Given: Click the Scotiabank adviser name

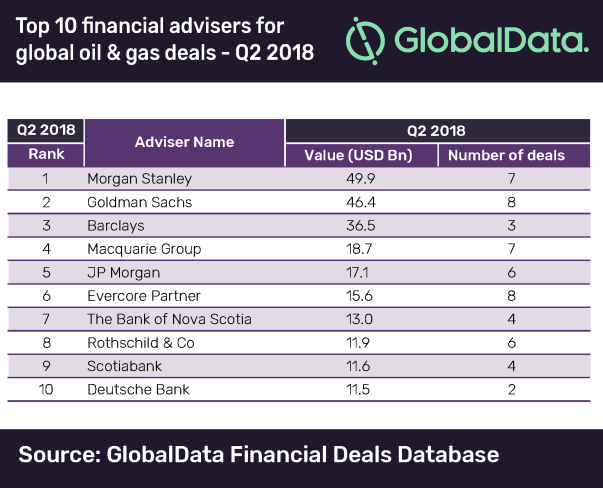Looking at the screenshot, I should (125, 366).
